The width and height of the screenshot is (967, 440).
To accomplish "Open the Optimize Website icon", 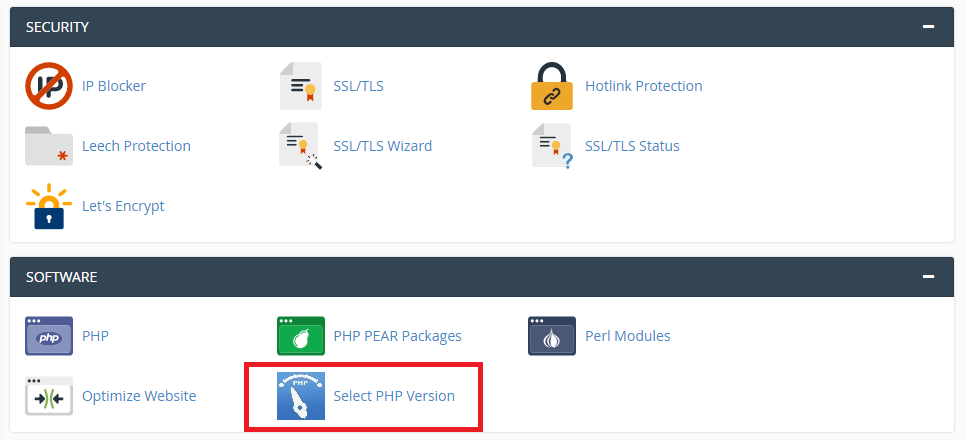I will pos(49,396).
